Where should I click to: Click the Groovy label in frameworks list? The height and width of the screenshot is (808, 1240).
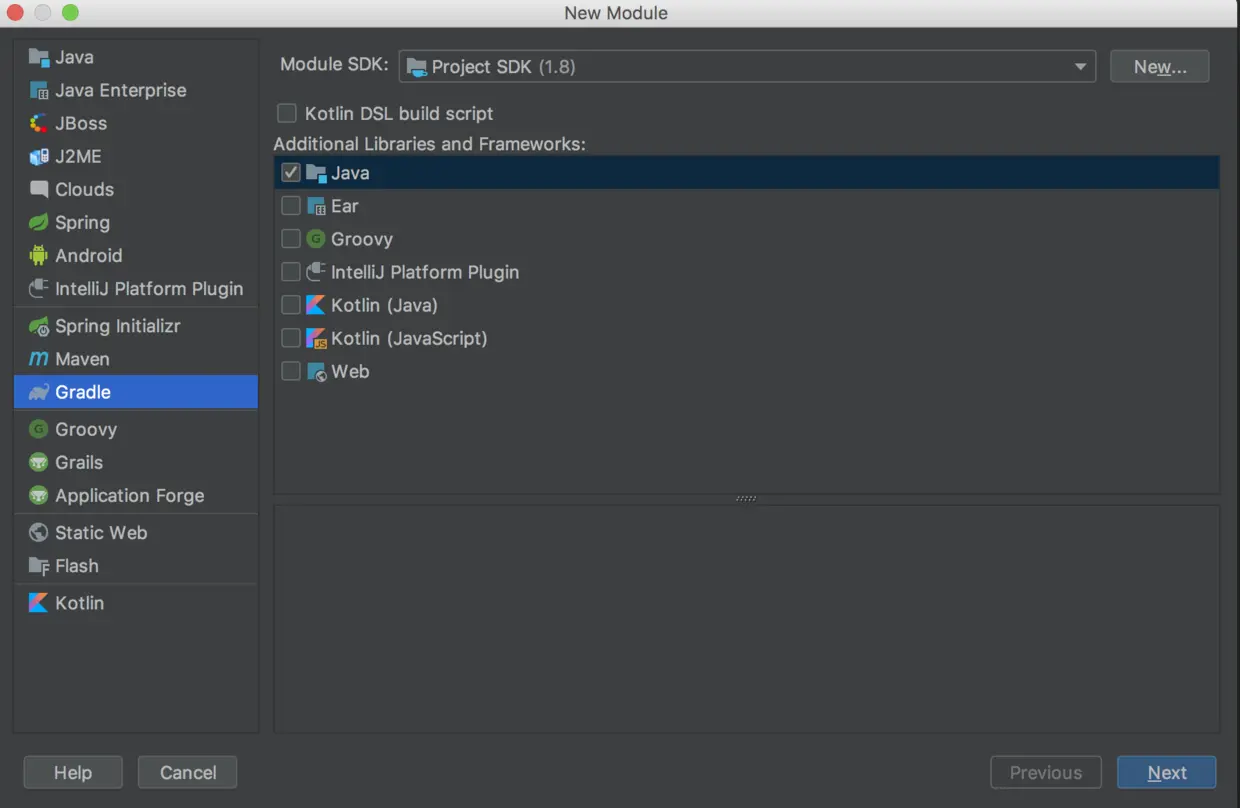[362, 239]
